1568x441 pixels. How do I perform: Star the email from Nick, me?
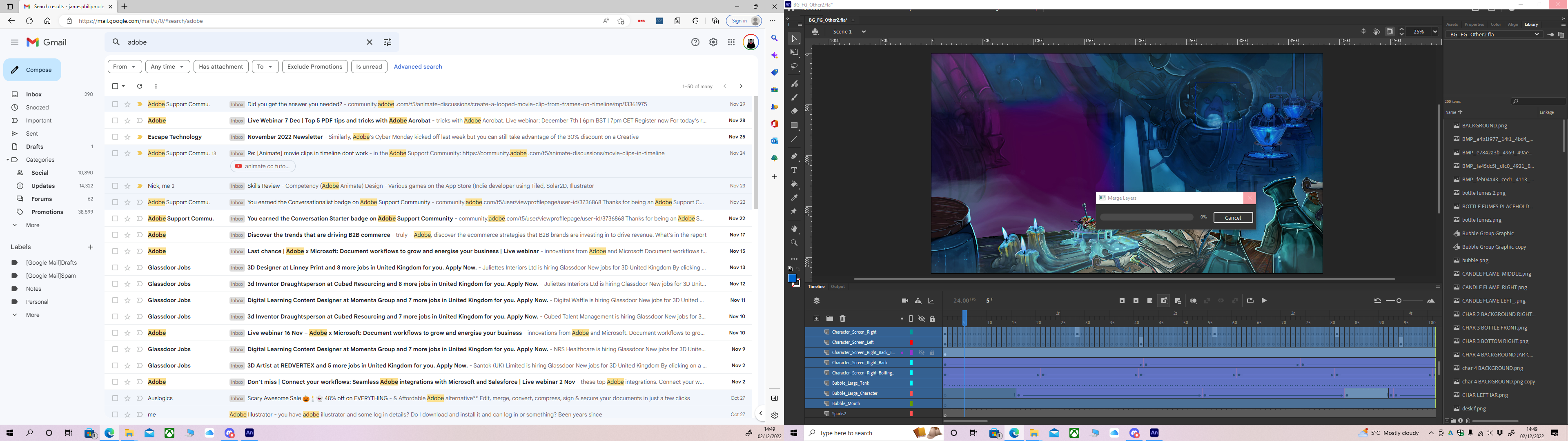coord(127,186)
